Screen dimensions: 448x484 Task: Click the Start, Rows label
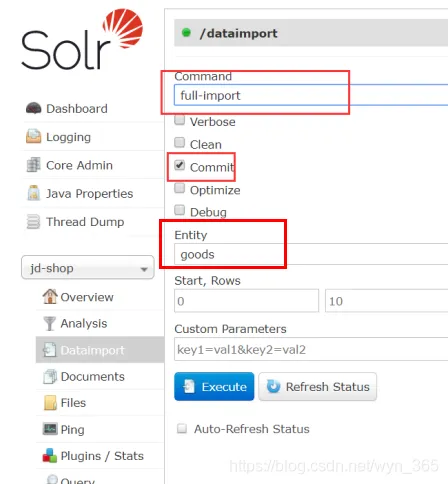(207, 281)
